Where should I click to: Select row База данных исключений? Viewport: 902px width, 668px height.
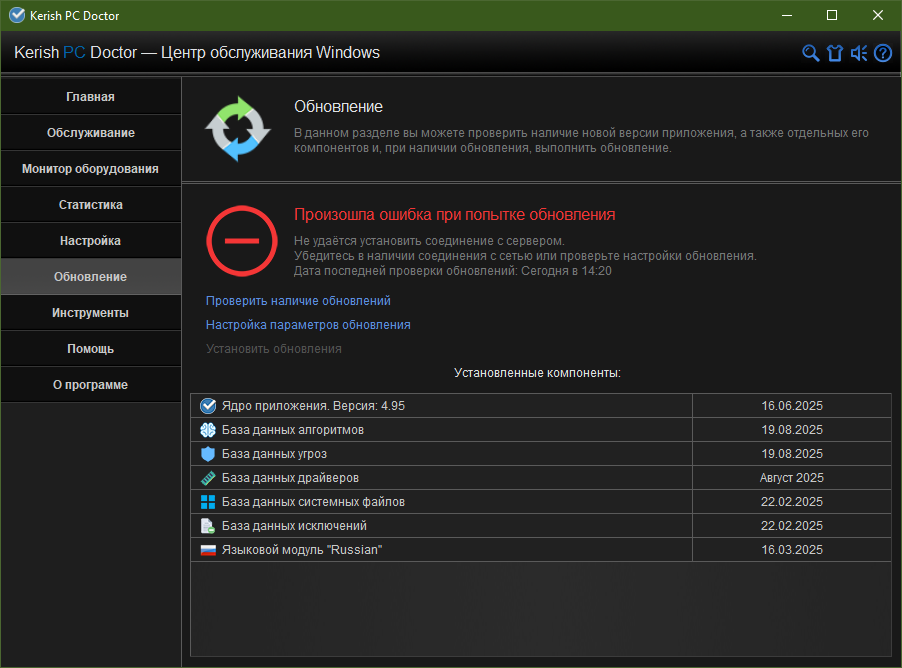coord(541,526)
